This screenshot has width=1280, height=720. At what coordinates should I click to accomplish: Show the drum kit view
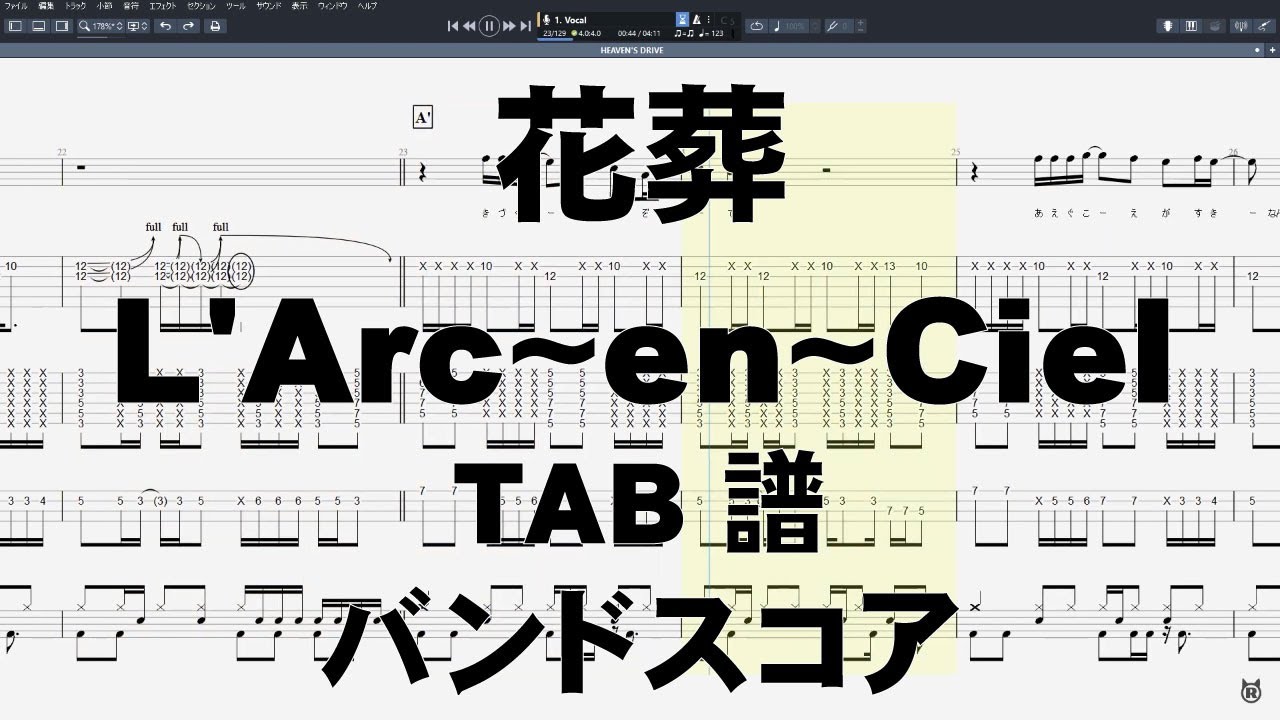[1215, 26]
